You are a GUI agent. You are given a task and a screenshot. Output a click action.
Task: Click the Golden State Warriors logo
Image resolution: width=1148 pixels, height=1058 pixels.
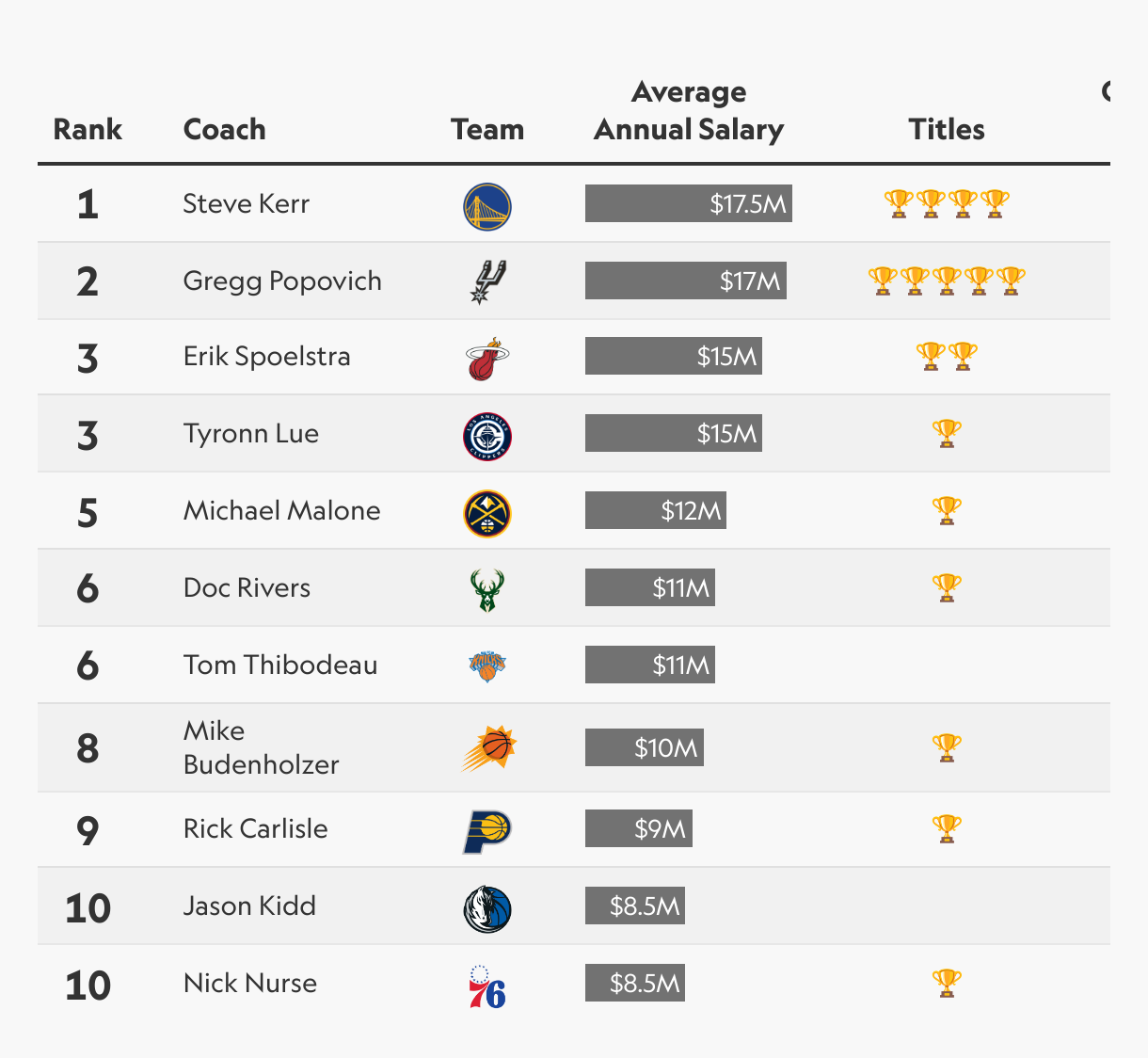(x=487, y=207)
